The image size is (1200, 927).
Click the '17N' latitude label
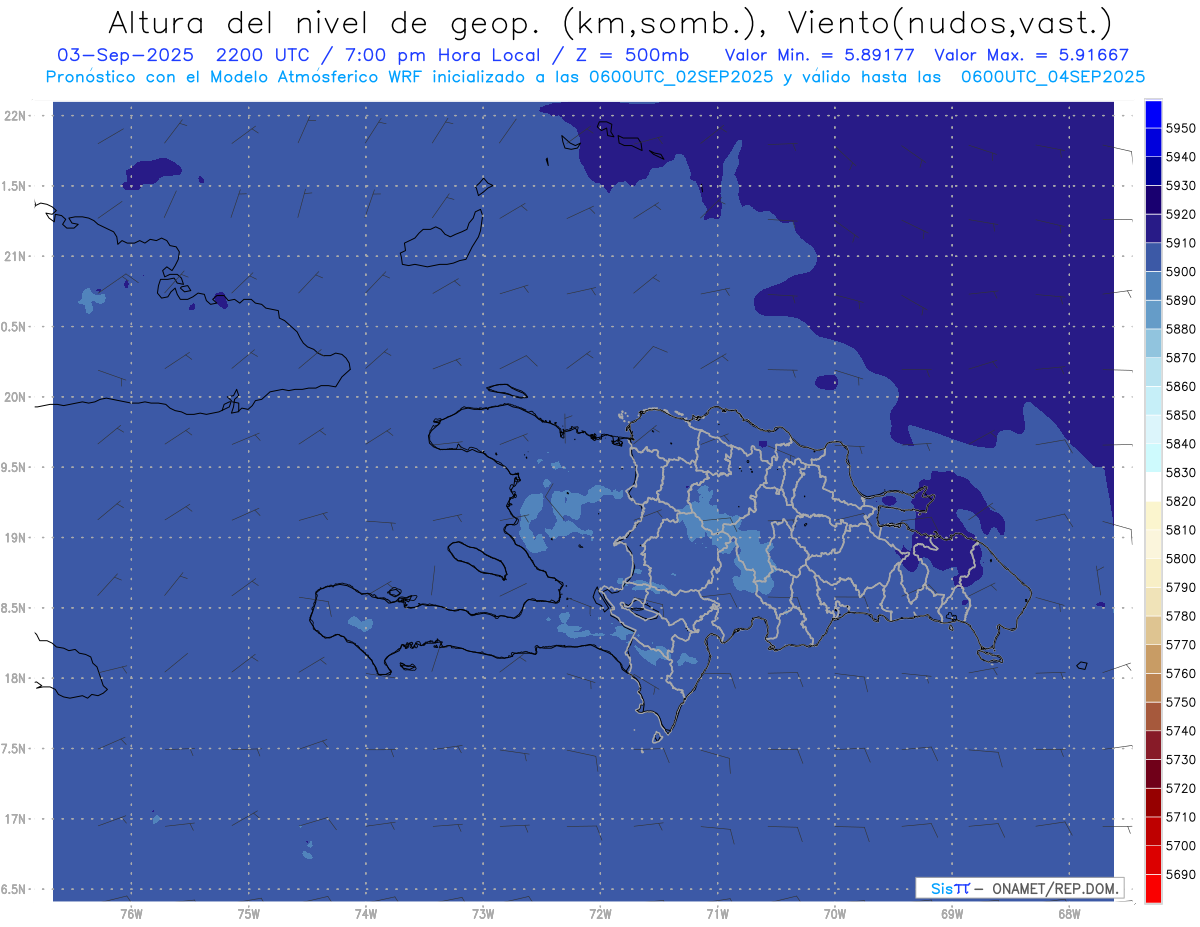coord(16,819)
